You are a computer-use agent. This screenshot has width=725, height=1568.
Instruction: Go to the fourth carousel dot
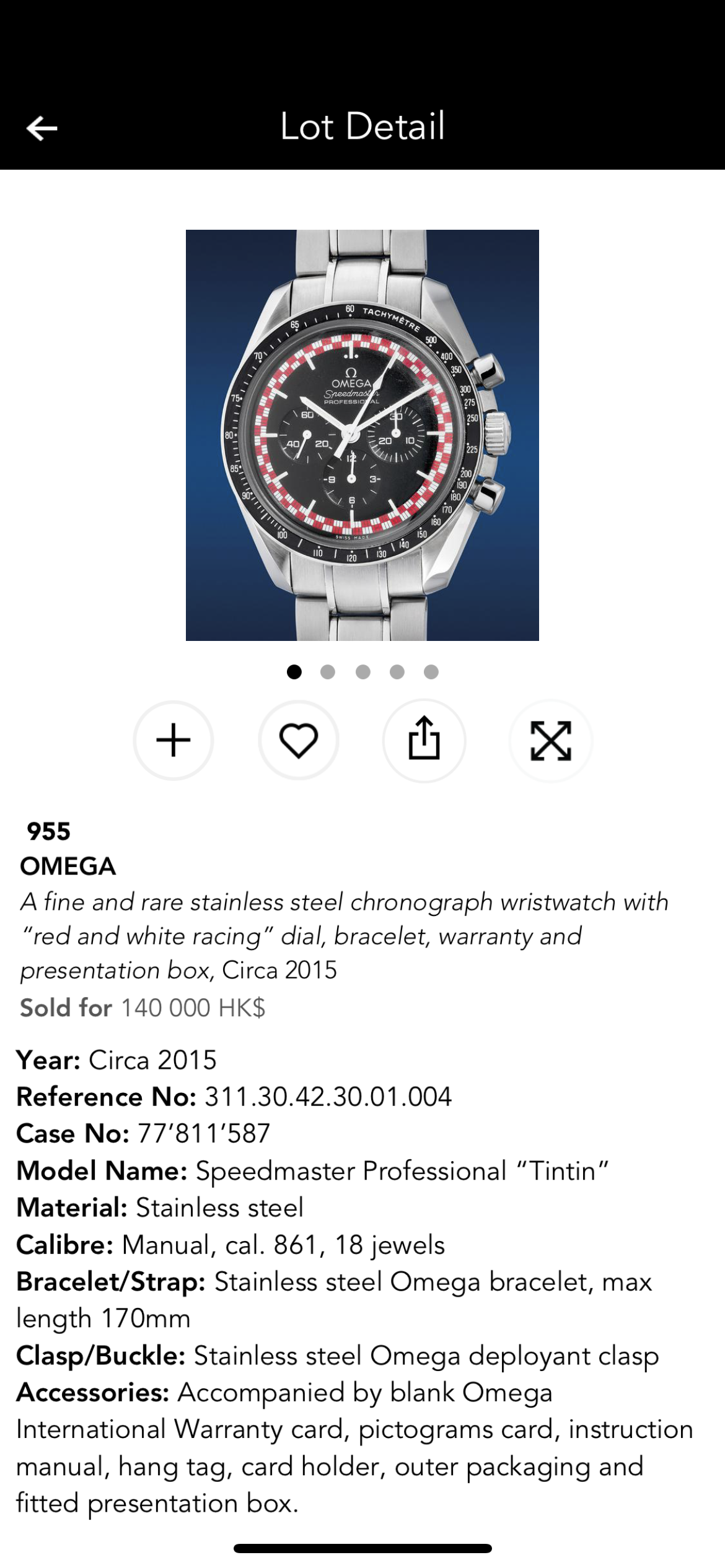397,672
